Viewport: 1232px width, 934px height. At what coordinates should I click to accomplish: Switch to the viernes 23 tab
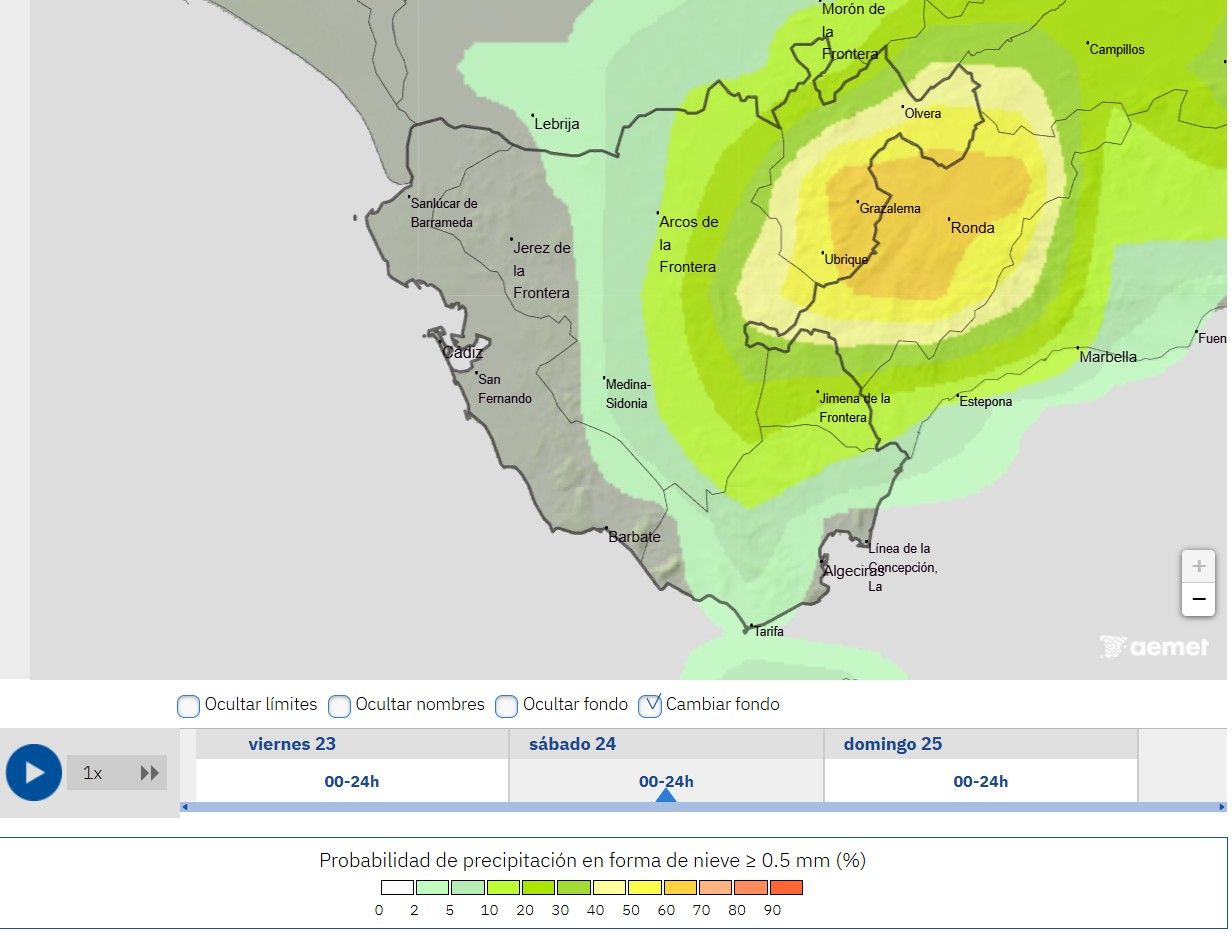(292, 744)
